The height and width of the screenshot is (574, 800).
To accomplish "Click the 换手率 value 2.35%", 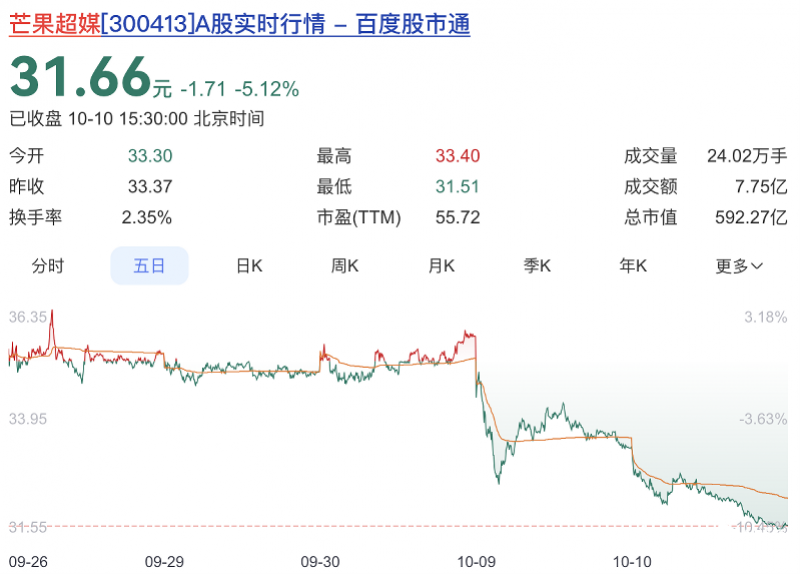I will click(146, 217).
